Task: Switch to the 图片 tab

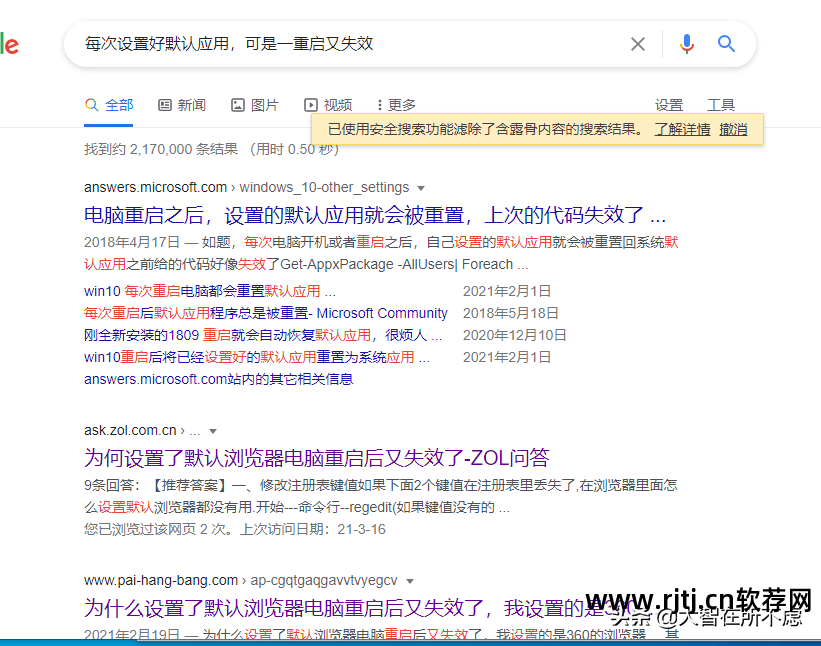Action: pyautogui.click(x=255, y=105)
